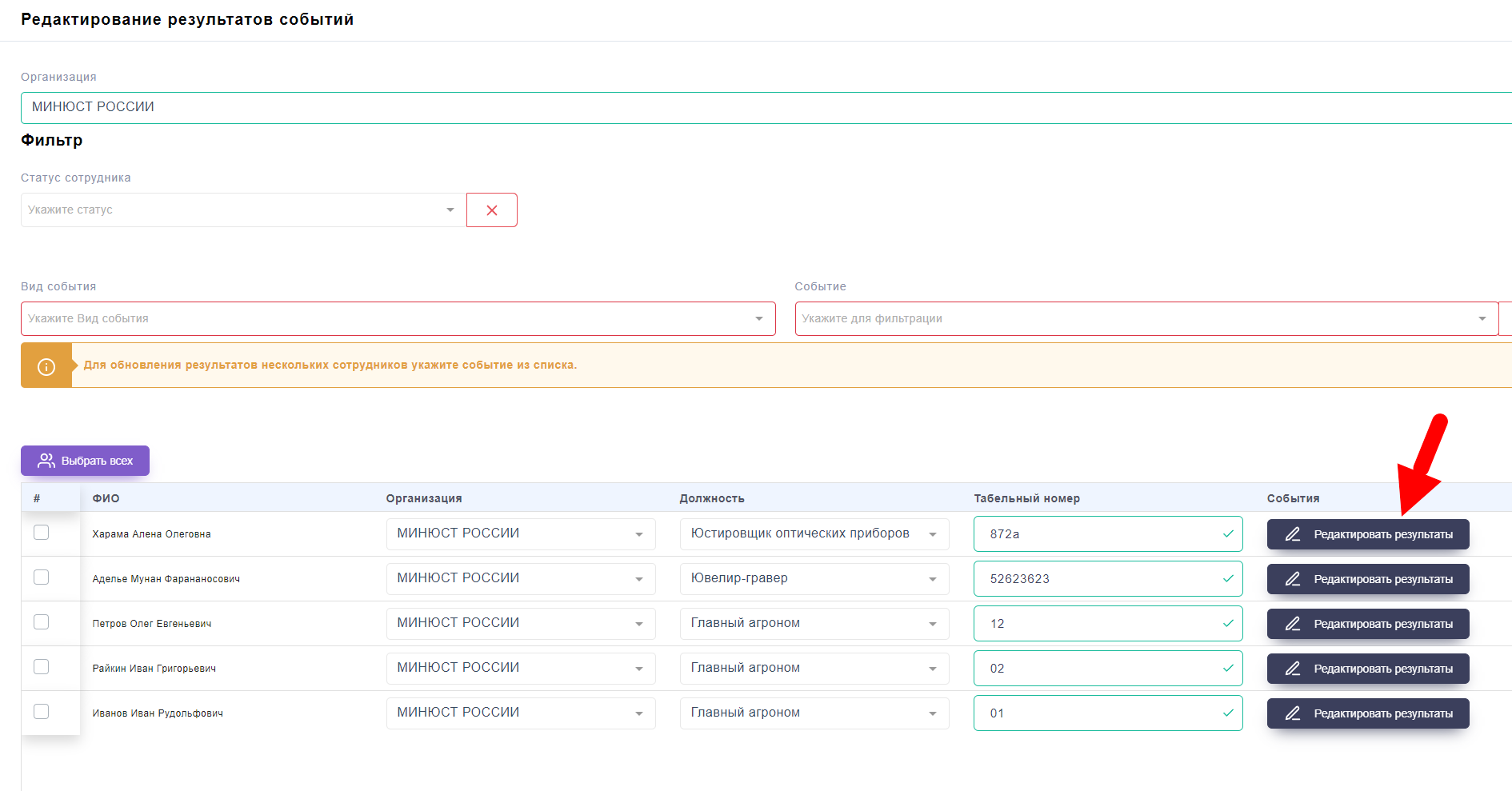Click the pencil icon in Харама Алена row

tap(1292, 534)
